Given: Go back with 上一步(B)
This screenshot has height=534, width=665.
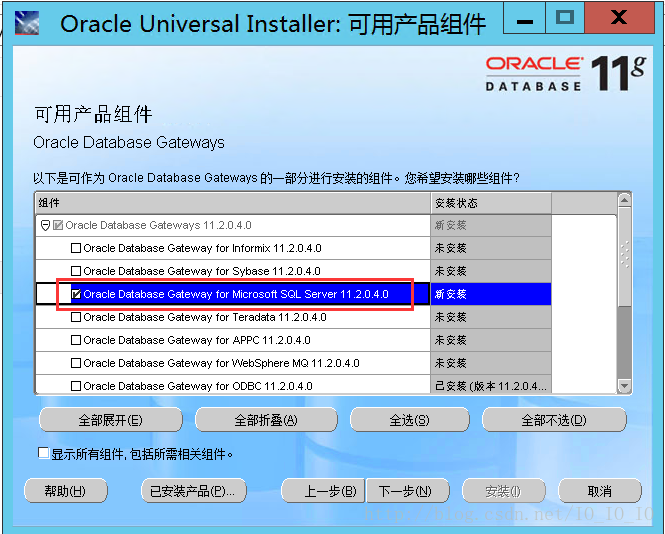Looking at the screenshot, I should pos(323,491).
